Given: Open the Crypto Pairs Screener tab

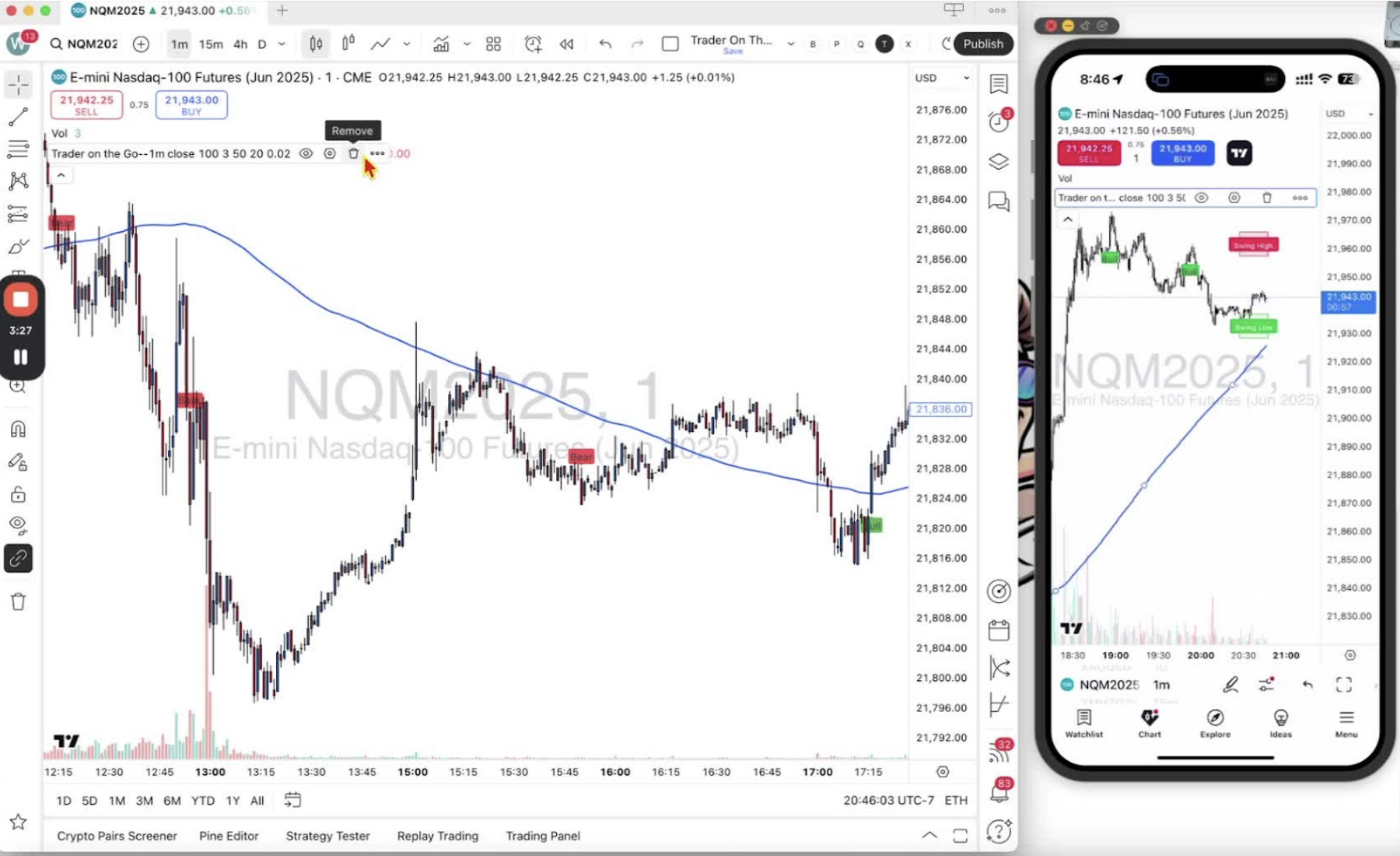Looking at the screenshot, I should [x=117, y=836].
